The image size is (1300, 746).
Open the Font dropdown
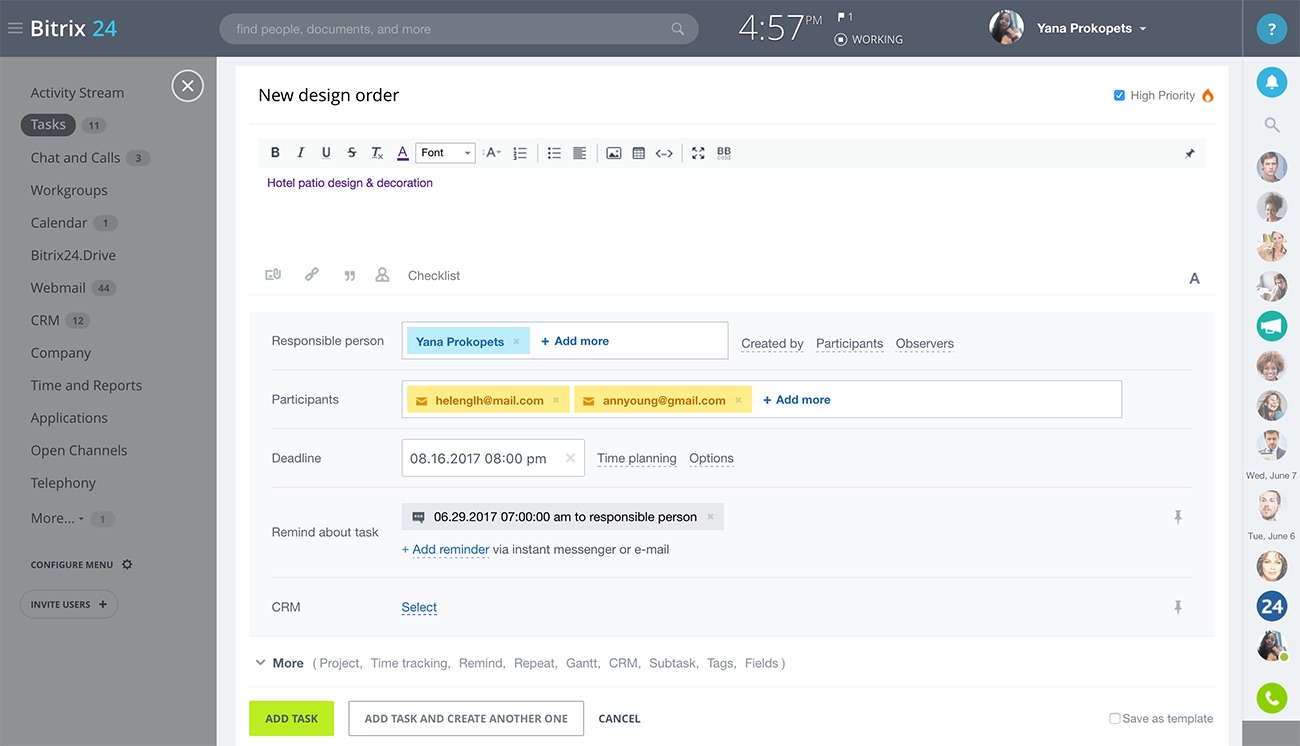coord(444,152)
